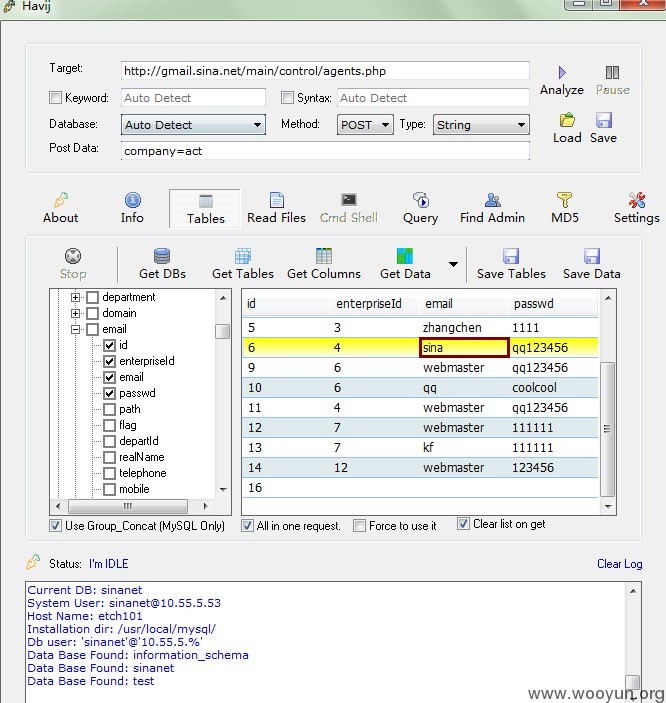Click the Clear Log link
666x703 pixels.
click(619, 564)
